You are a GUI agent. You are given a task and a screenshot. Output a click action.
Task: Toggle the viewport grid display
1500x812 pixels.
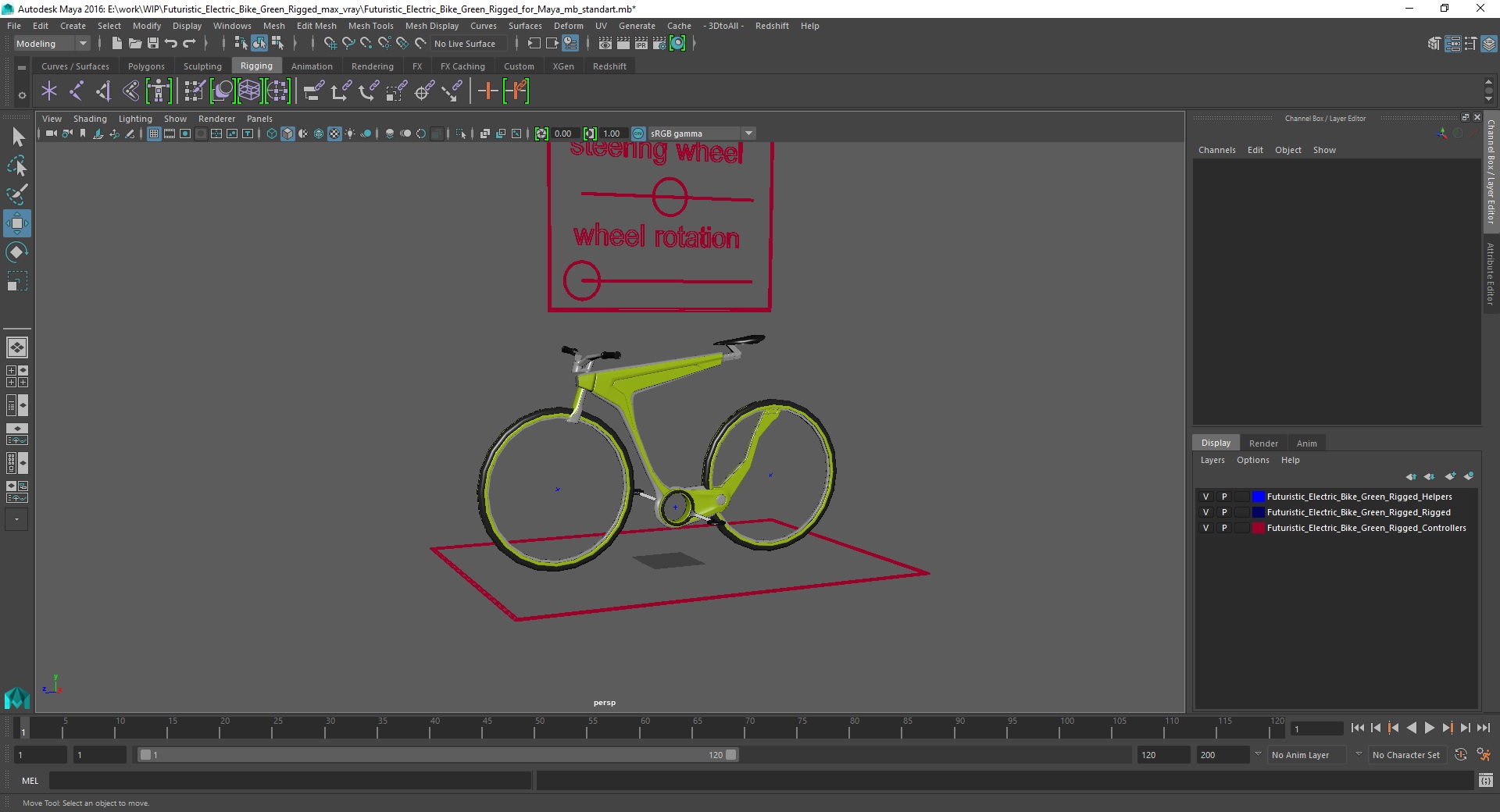click(154, 134)
